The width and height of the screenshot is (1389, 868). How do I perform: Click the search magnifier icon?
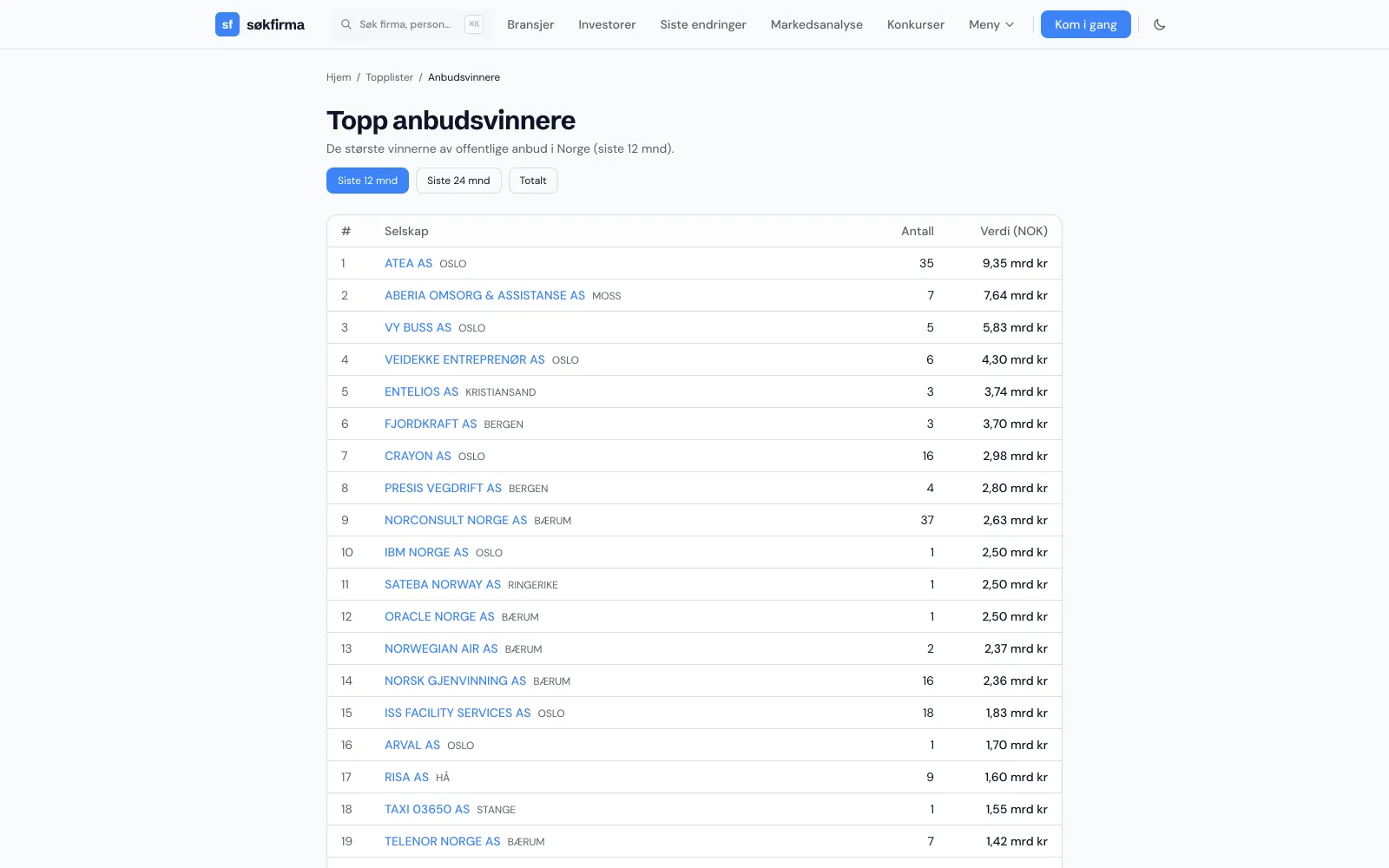[x=346, y=24]
